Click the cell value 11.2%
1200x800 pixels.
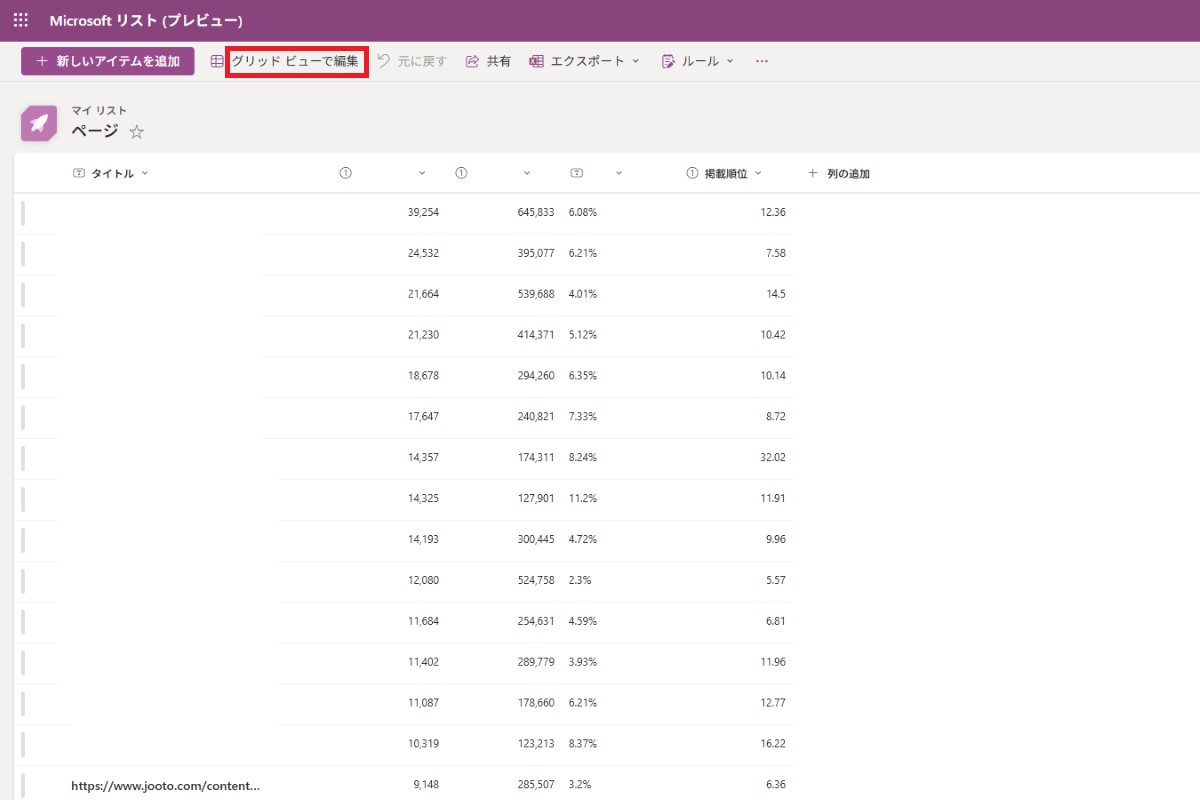pos(583,498)
